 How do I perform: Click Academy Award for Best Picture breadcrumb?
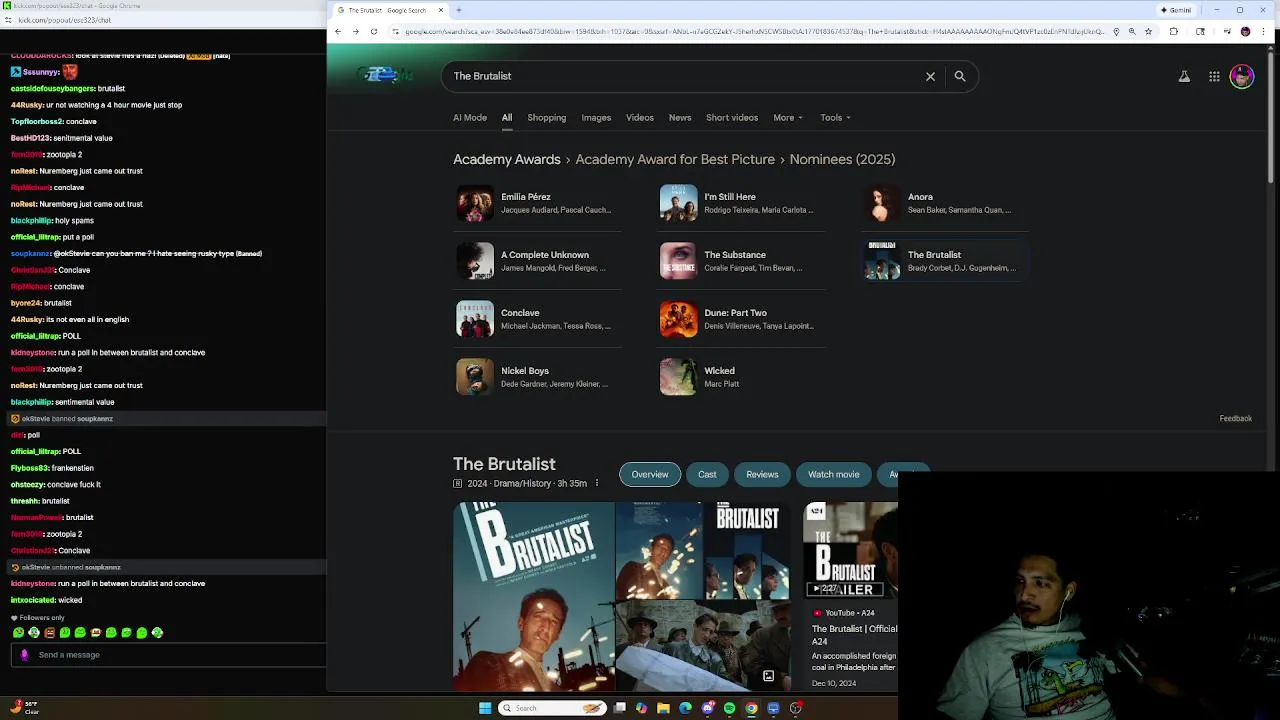675,159
